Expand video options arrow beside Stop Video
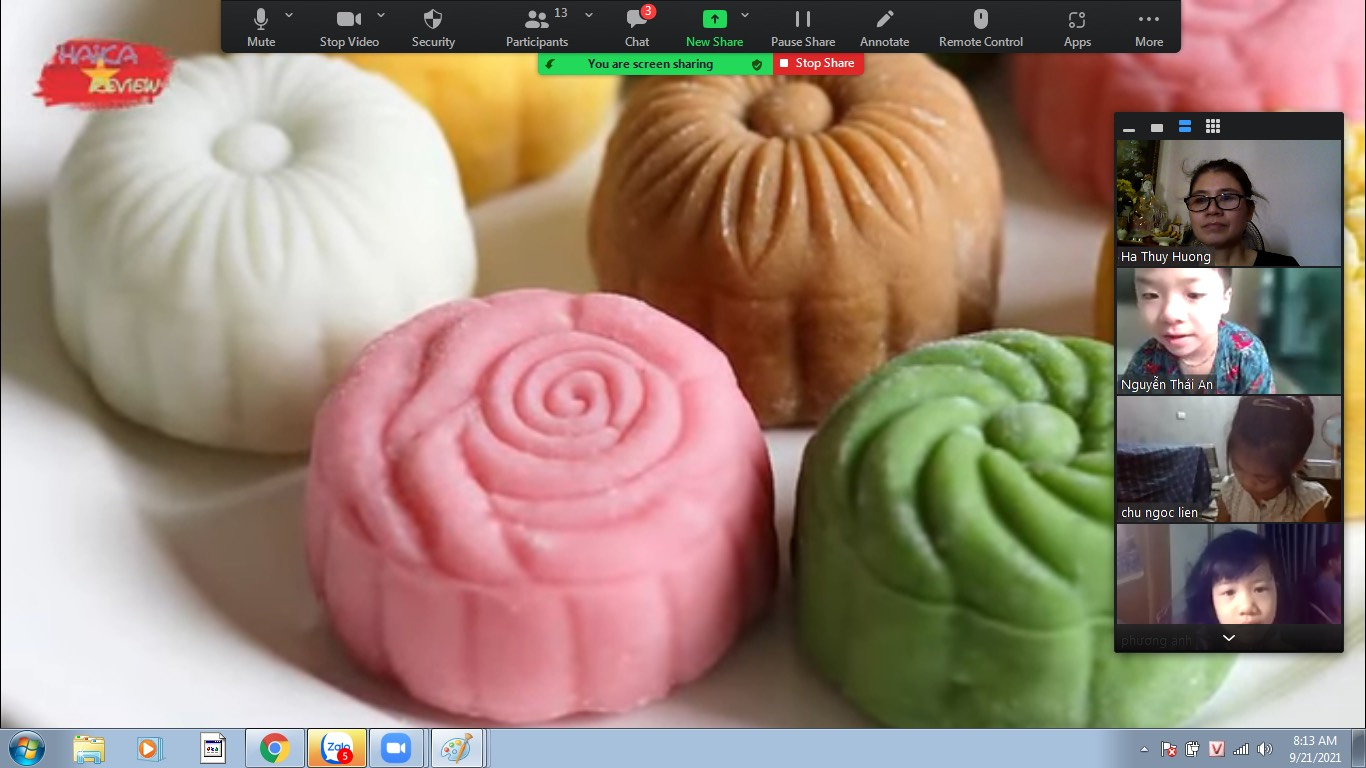 point(381,15)
